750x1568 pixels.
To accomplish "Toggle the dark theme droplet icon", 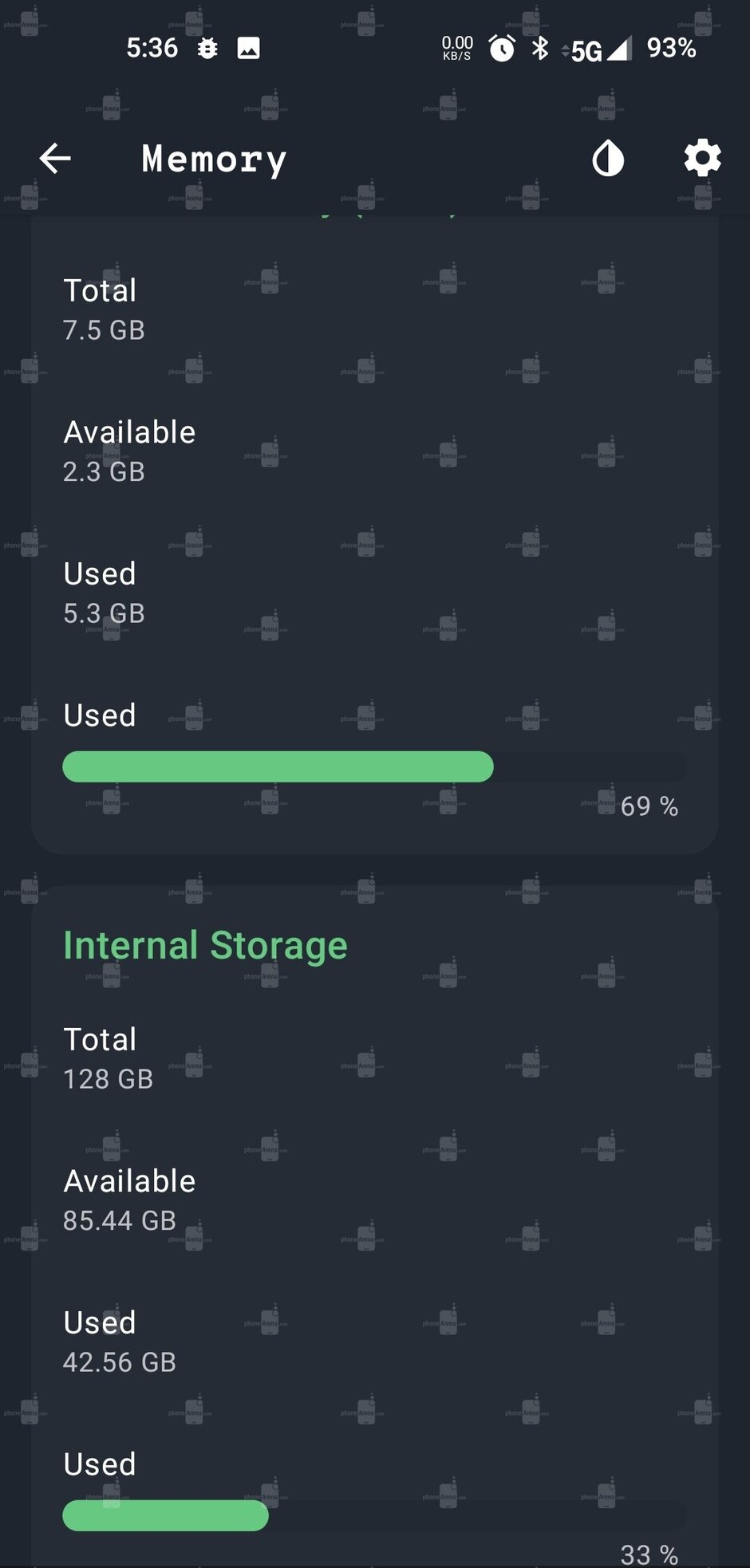I will [608, 159].
